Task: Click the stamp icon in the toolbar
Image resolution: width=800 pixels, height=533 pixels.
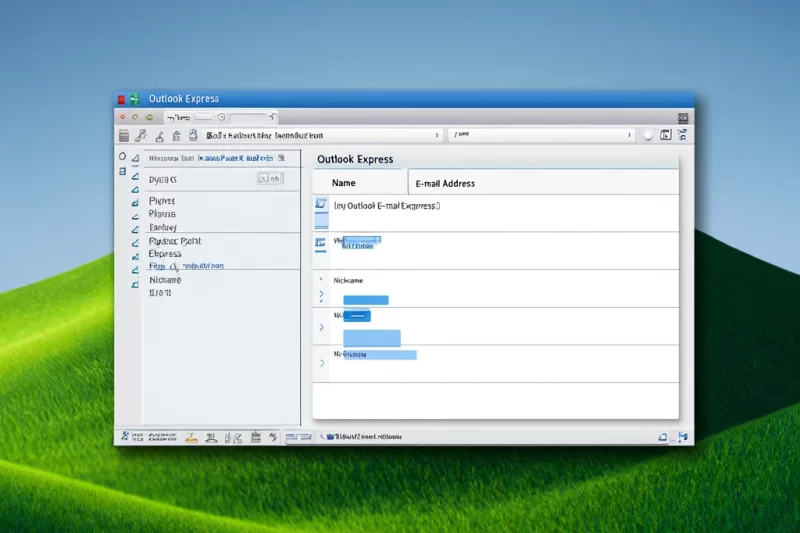Action: pyautogui.click(x=160, y=136)
